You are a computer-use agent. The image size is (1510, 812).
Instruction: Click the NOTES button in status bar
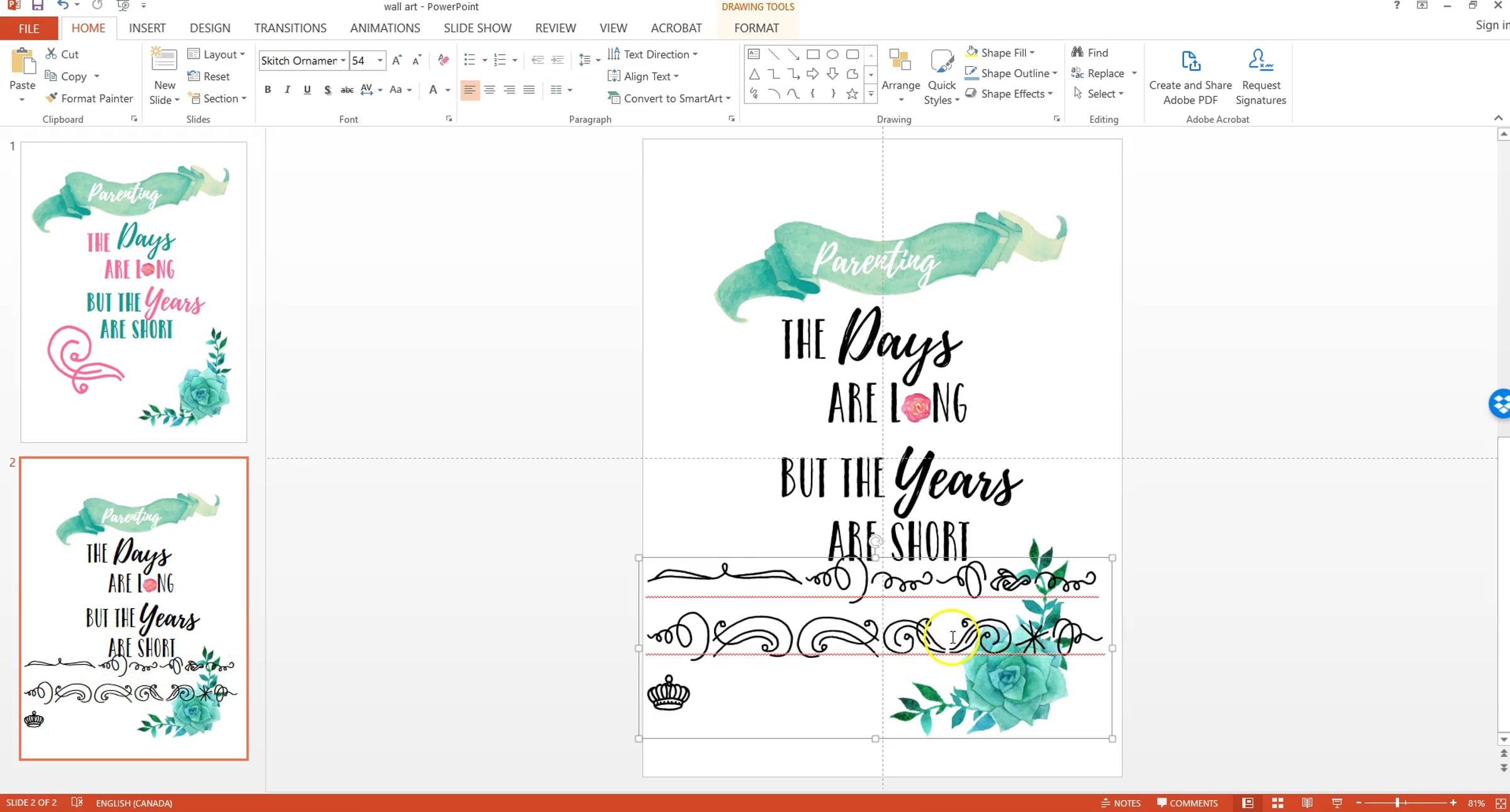point(1121,803)
